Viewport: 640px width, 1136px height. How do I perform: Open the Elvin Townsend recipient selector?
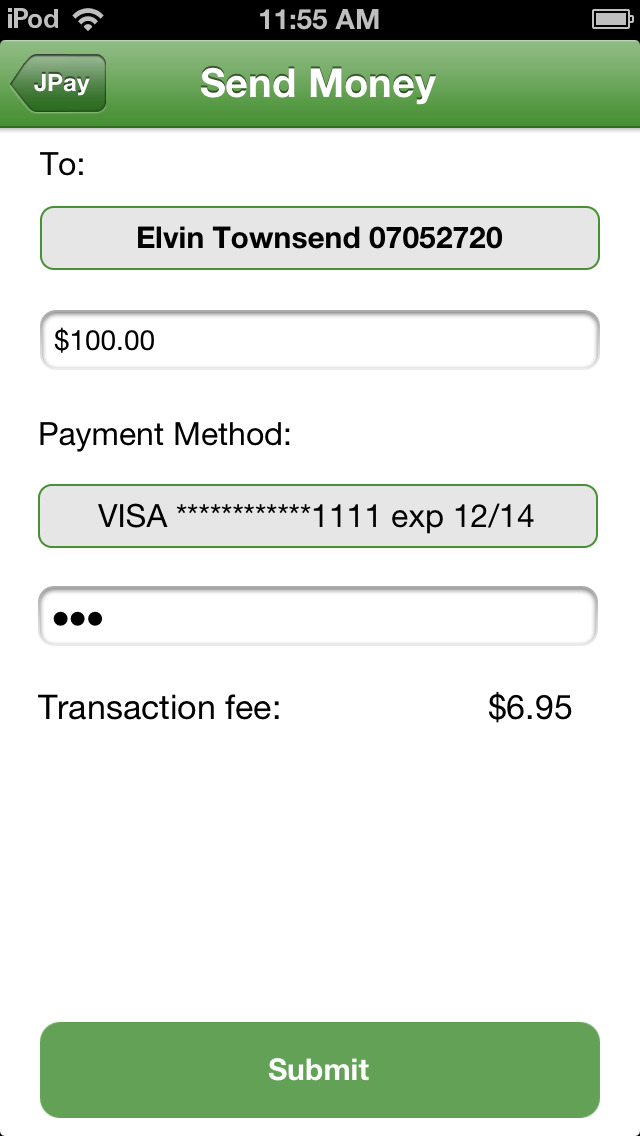(x=319, y=238)
